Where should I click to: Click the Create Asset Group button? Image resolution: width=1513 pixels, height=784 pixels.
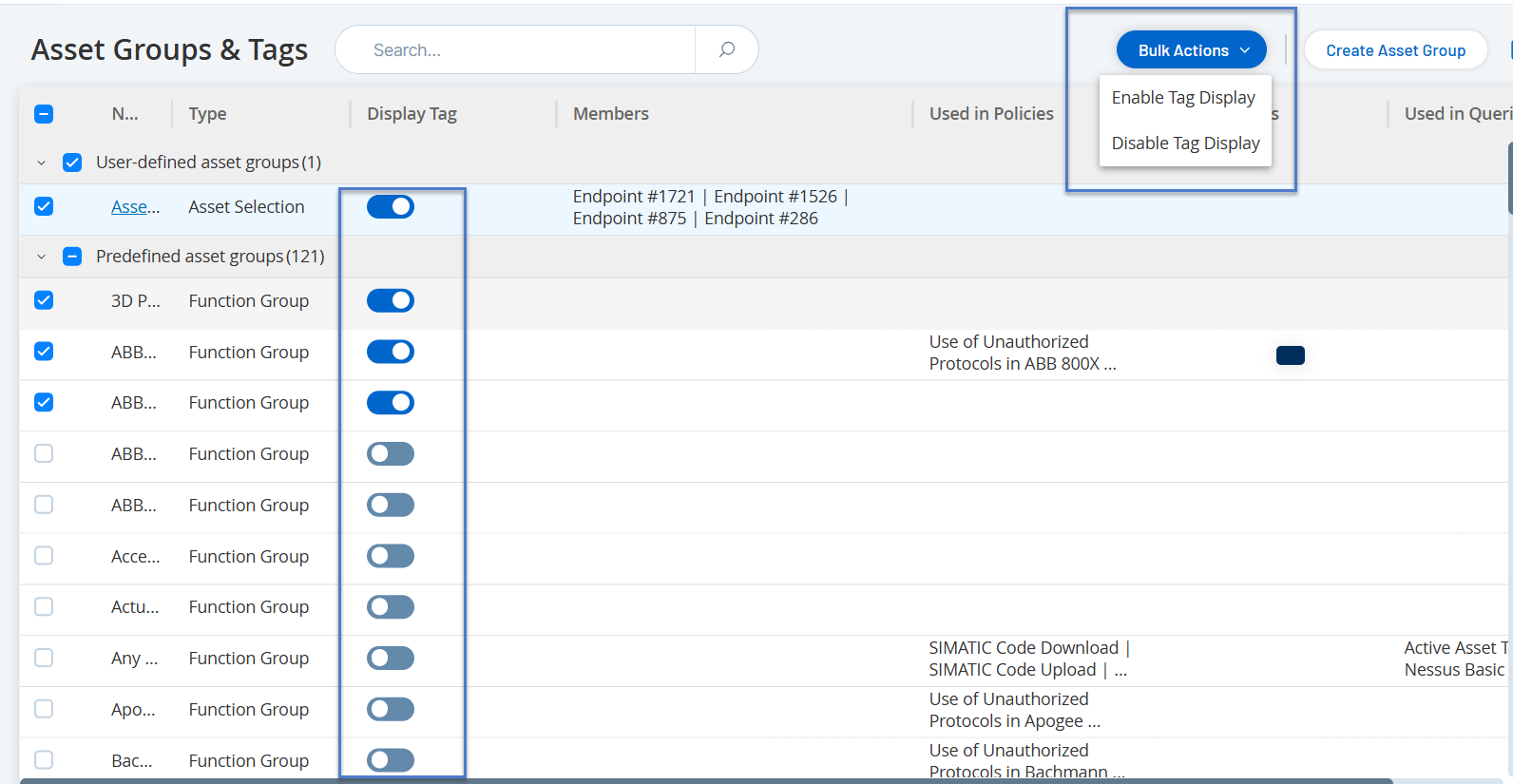point(1395,50)
